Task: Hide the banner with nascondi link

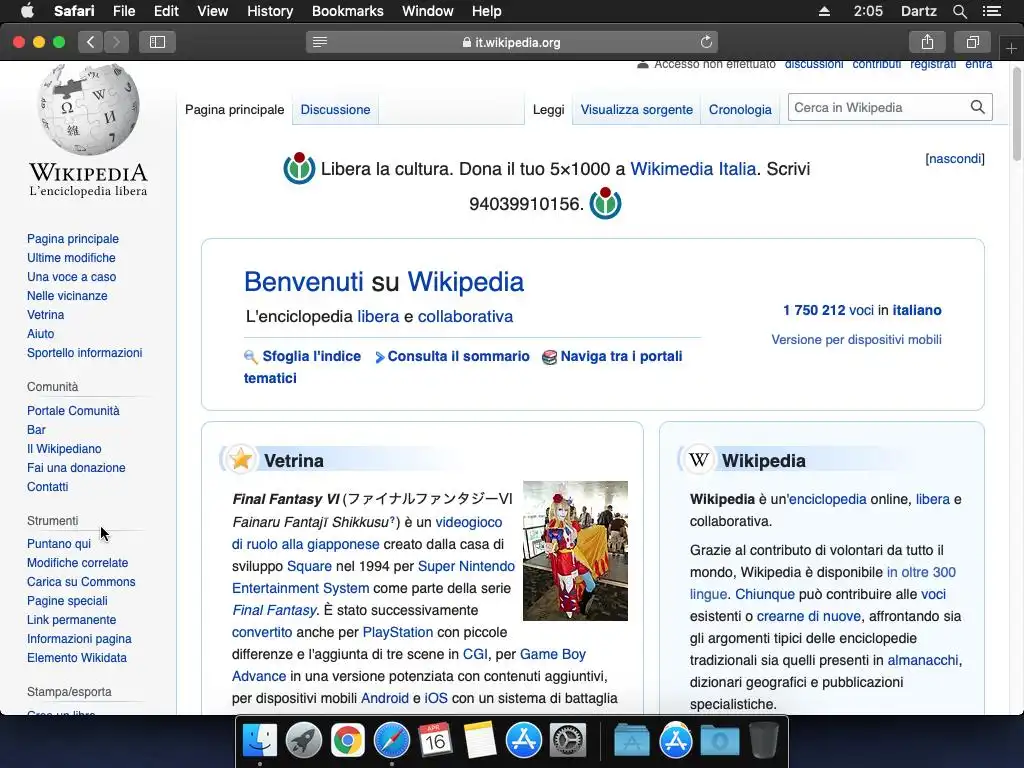Action: point(955,159)
